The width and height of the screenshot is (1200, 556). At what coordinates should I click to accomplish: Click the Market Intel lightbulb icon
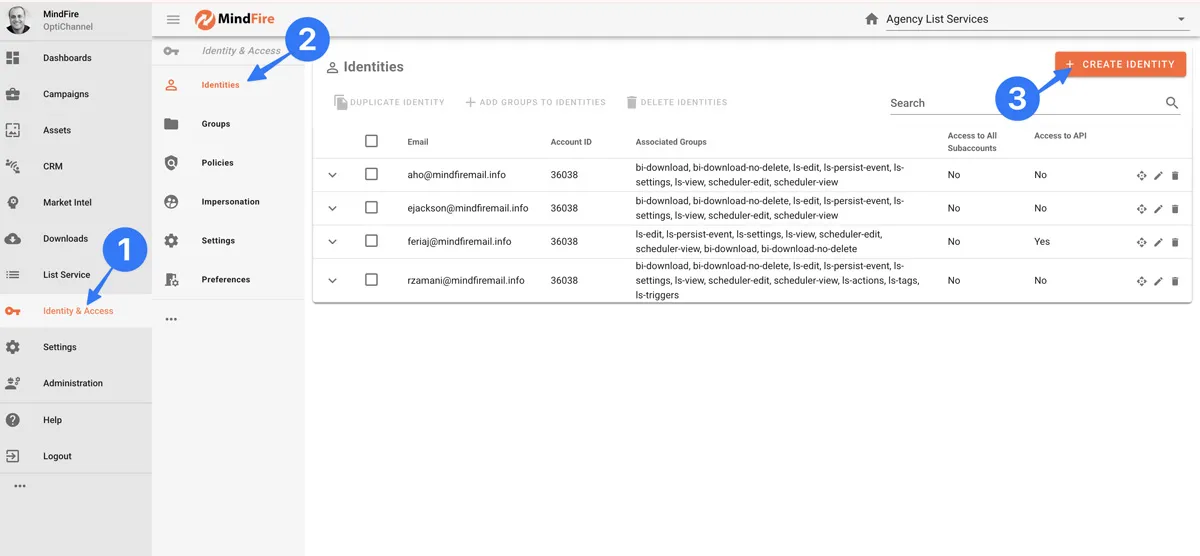(13, 202)
